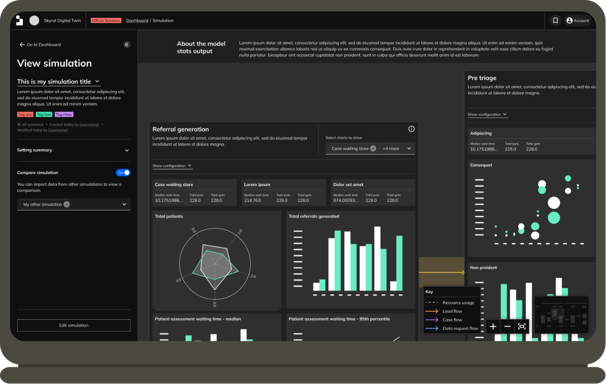The height and width of the screenshot is (384, 606).
Task: Open the compare simulation dropdown arrow
Action: click(x=124, y=204)
